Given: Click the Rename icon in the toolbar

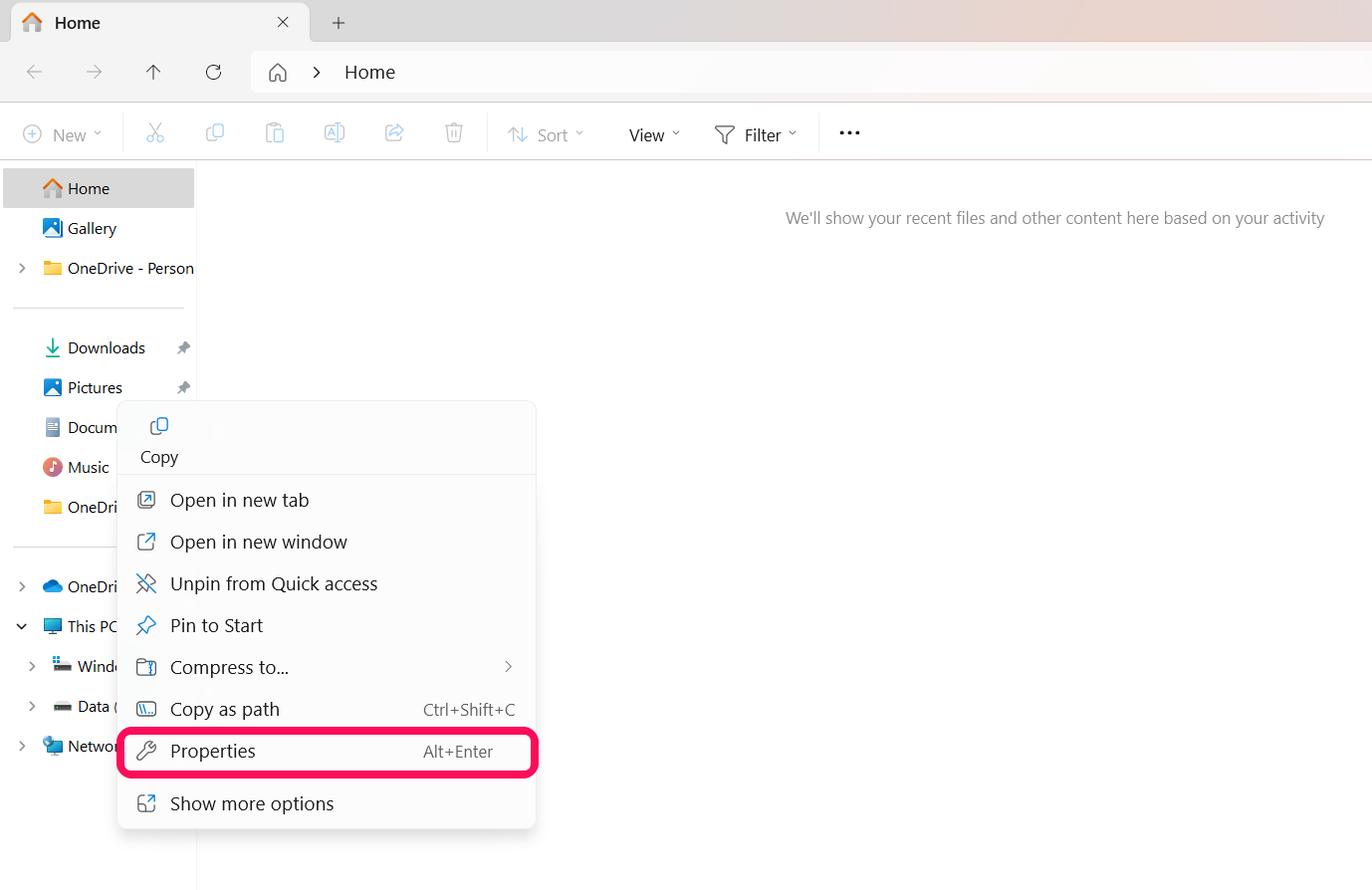Looking at the screenshot, I should pyautogui.click(x=335, y=133).
